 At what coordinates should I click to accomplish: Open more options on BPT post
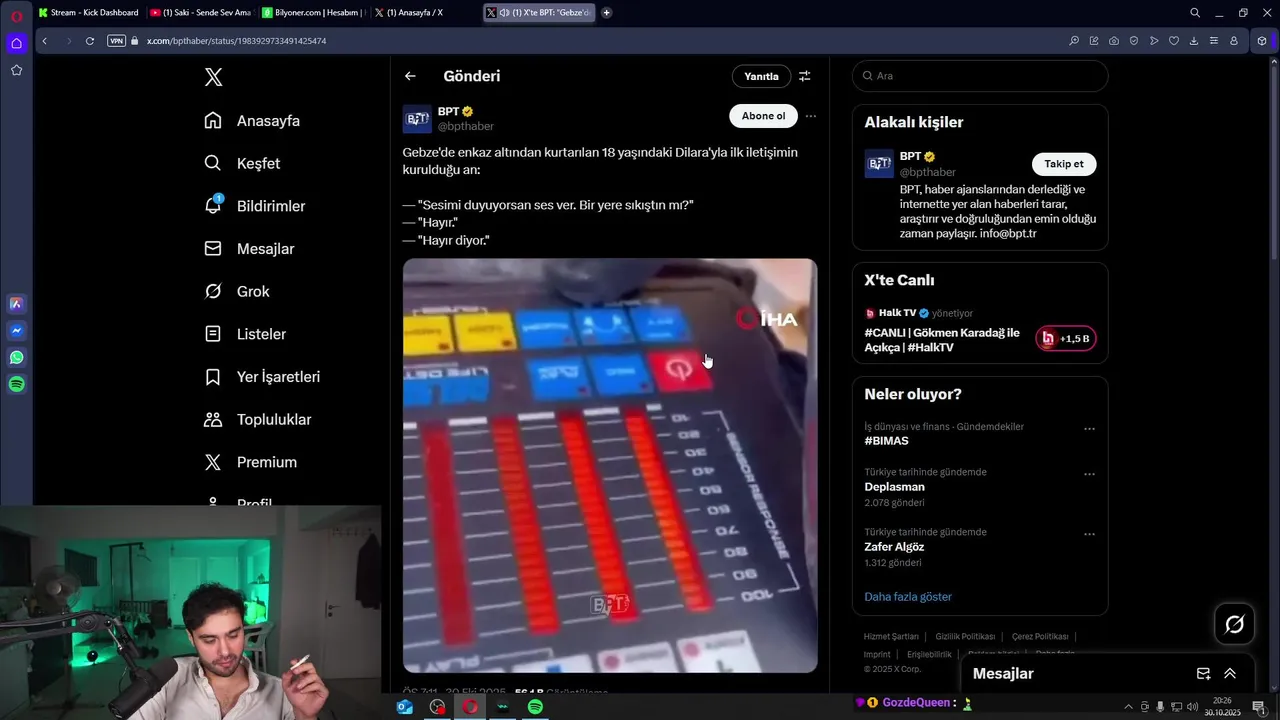point(811,116)
